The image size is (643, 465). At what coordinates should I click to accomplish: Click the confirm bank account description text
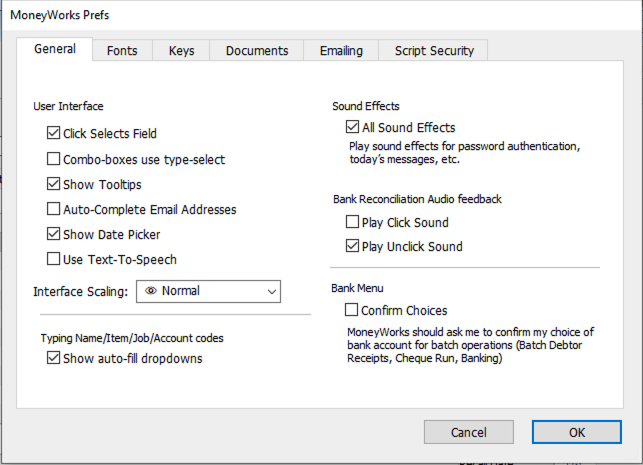(470, 345)
